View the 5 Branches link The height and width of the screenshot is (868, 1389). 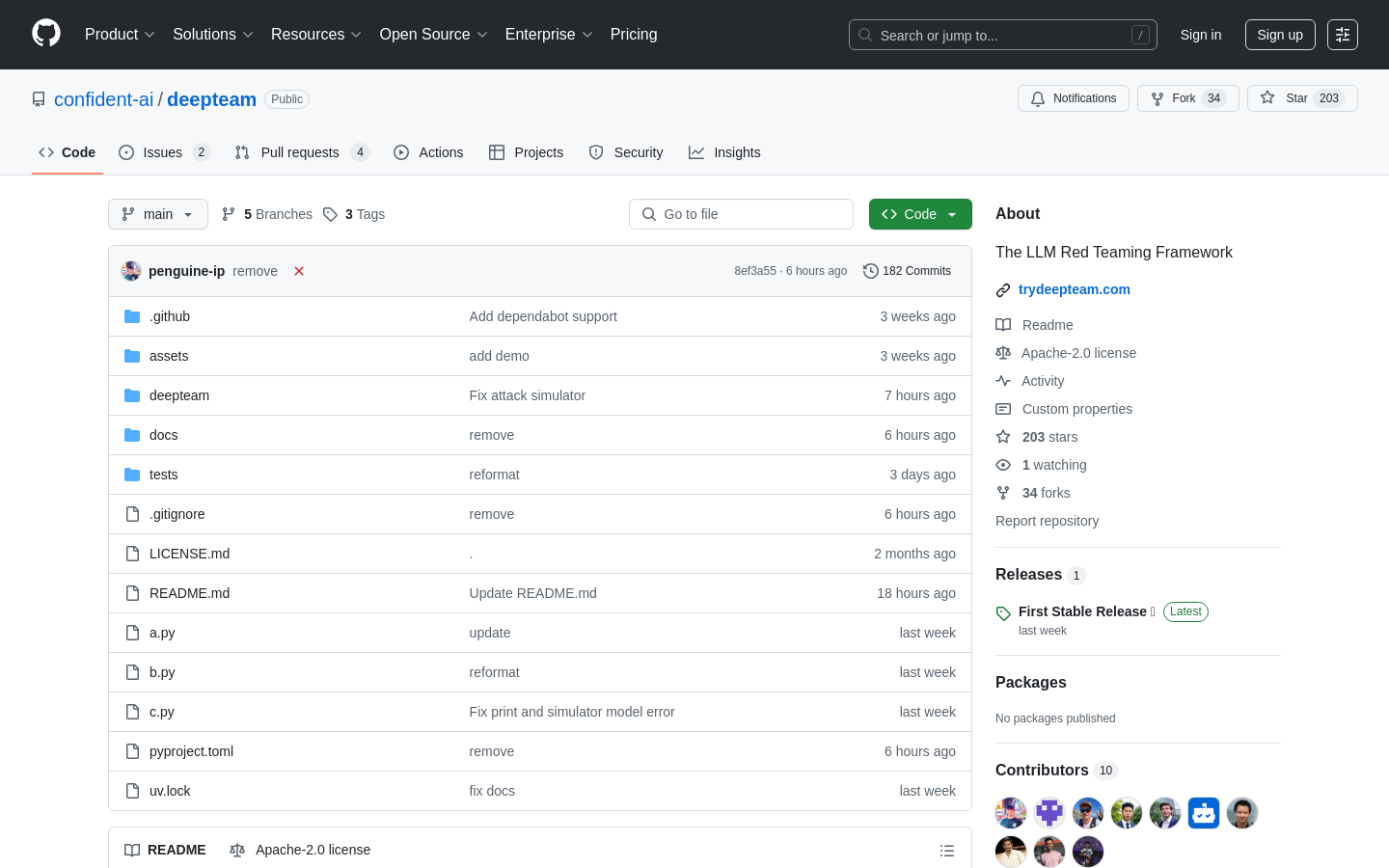tap(267, 214)
